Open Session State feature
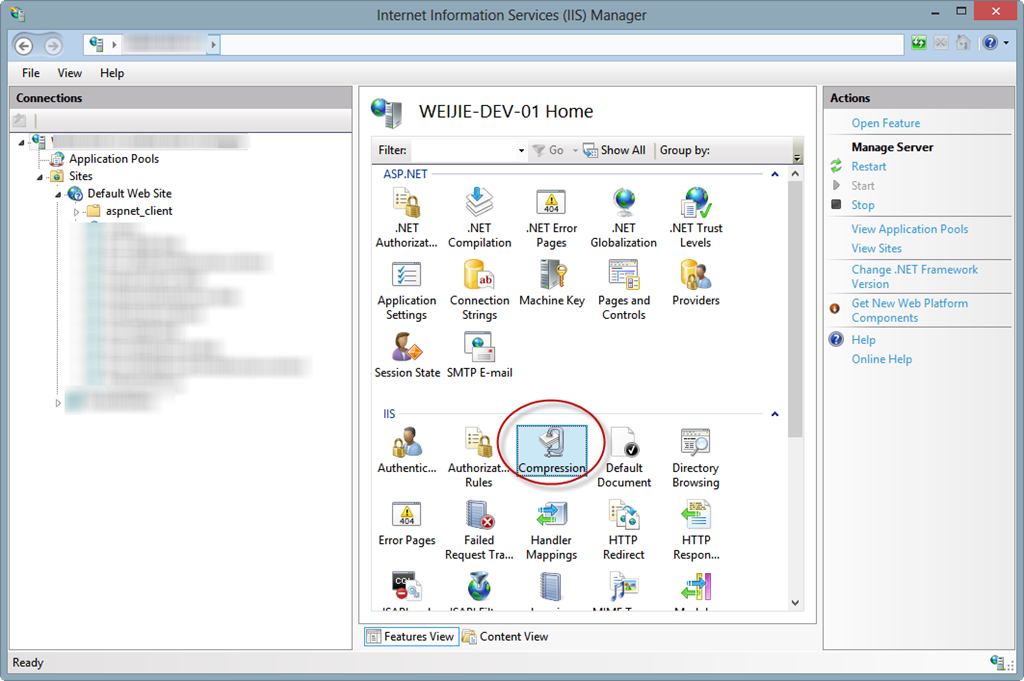Screen dimensions: 1024x681 pos(407,355)
